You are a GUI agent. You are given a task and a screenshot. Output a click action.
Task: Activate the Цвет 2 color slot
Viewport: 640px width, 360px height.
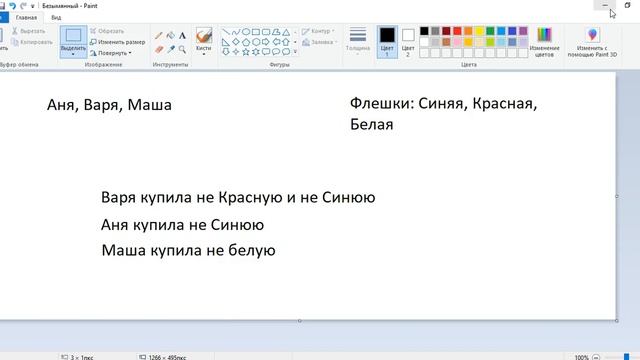click(x=408, y=42)
